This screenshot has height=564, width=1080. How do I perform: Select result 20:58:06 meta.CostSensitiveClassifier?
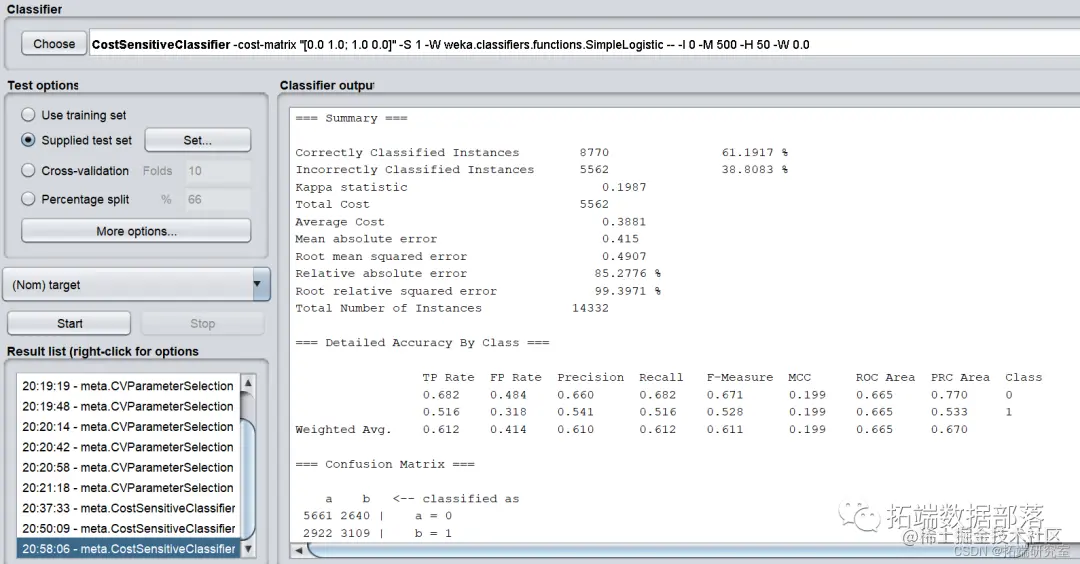128,549
